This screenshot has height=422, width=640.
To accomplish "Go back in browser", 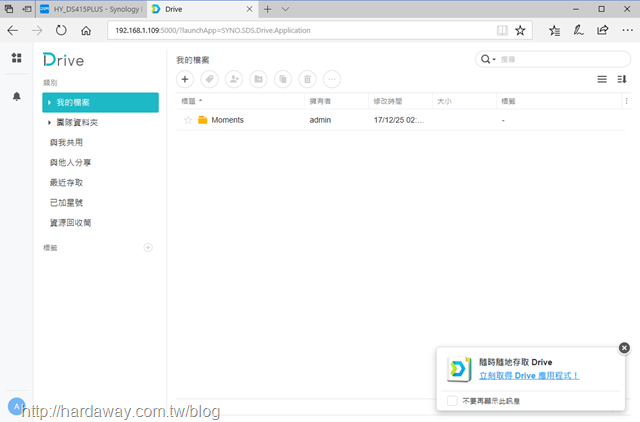I will coord(13,30).
